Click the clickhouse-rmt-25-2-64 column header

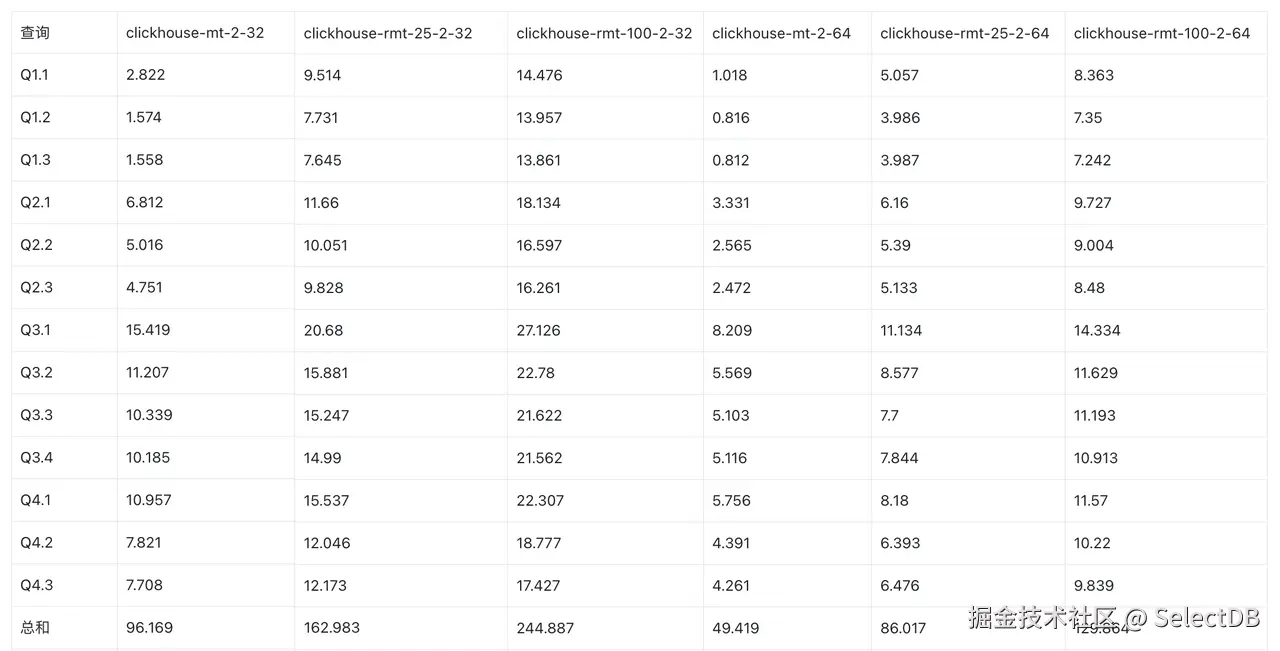965,33
